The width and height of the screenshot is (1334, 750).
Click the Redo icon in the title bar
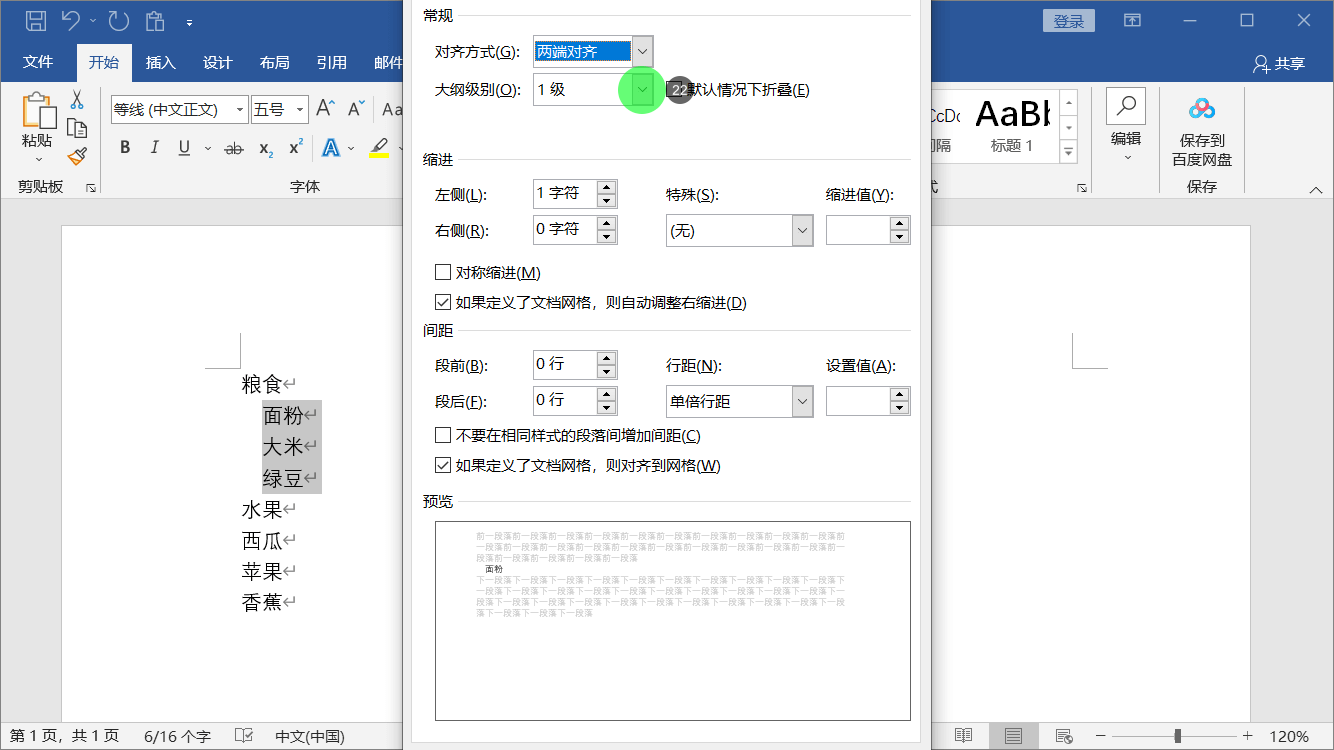(118, 20)
